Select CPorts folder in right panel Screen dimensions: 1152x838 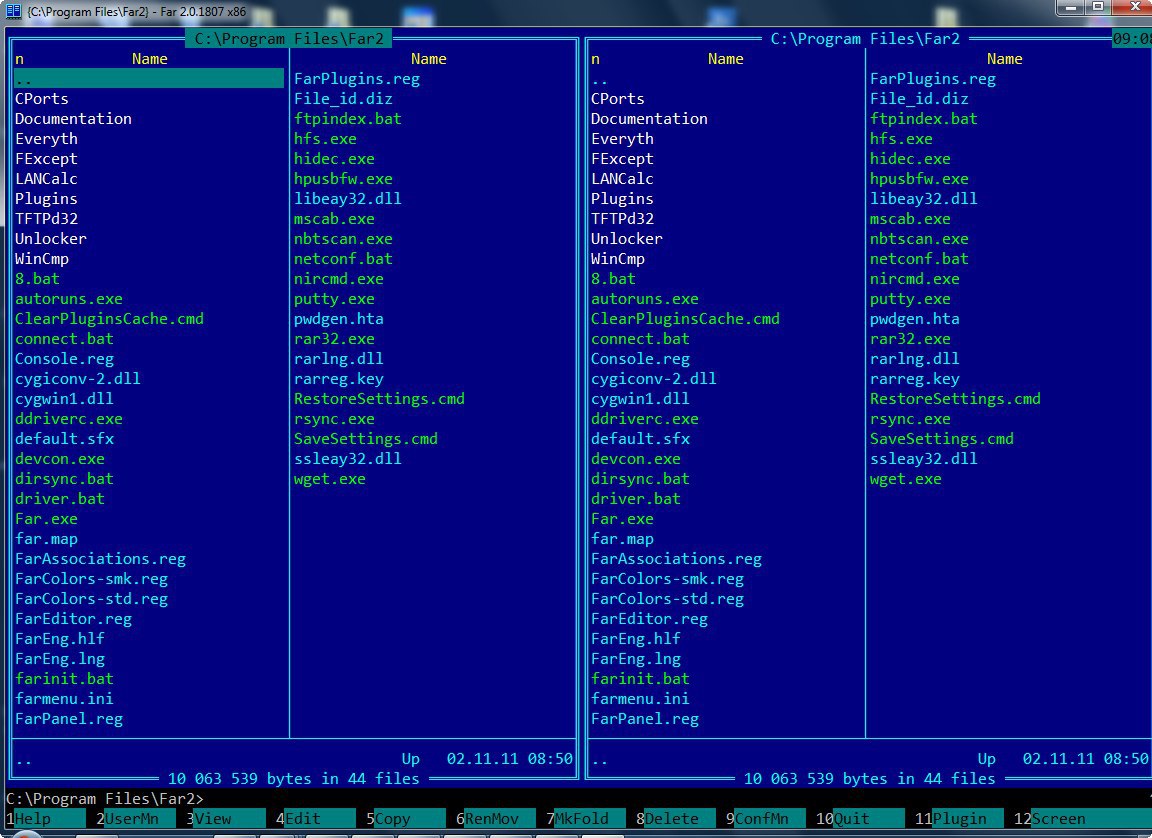pyautogui.click(x=618, y=98)
